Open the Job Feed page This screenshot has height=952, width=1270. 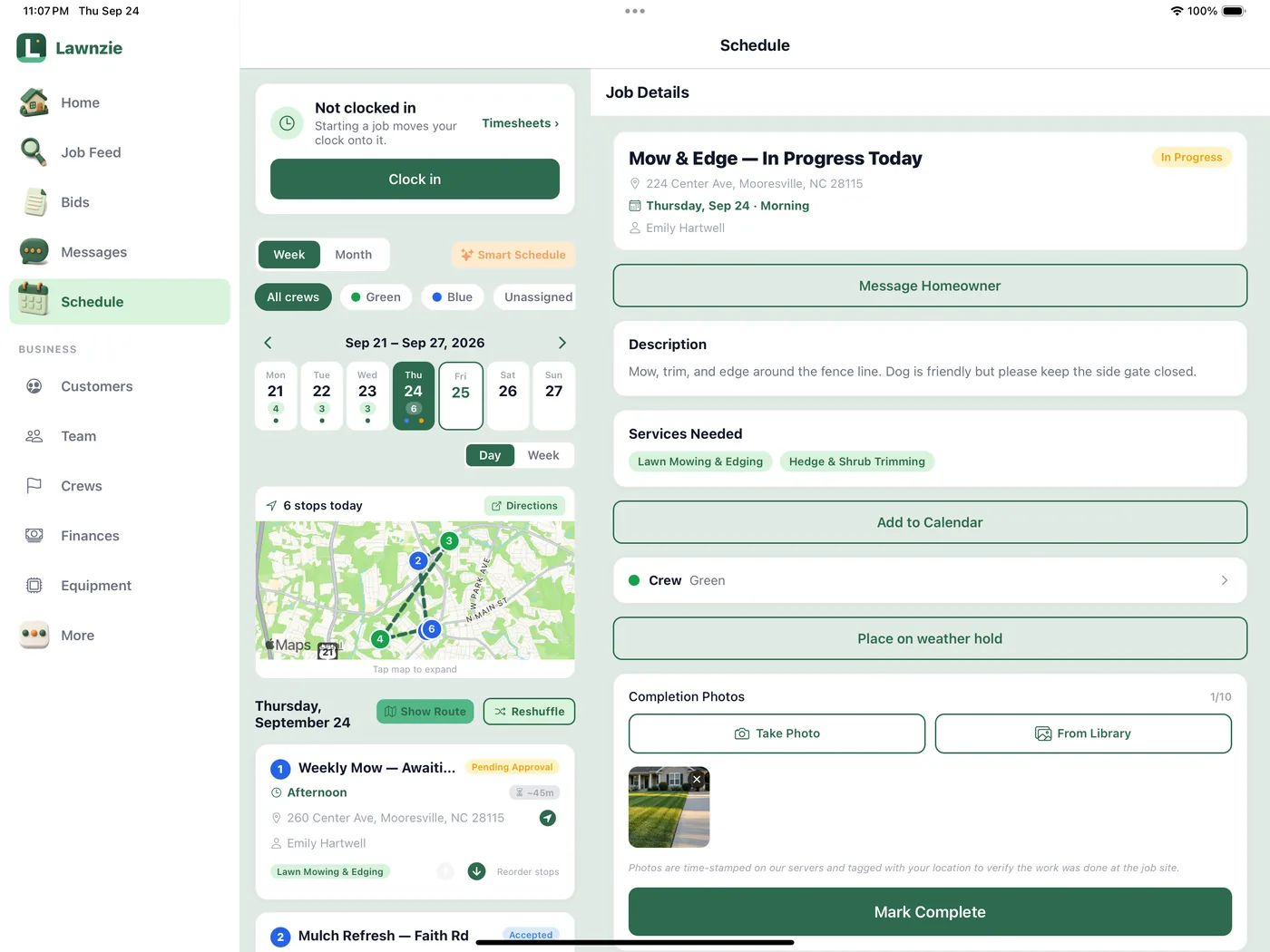click(120, 152)
